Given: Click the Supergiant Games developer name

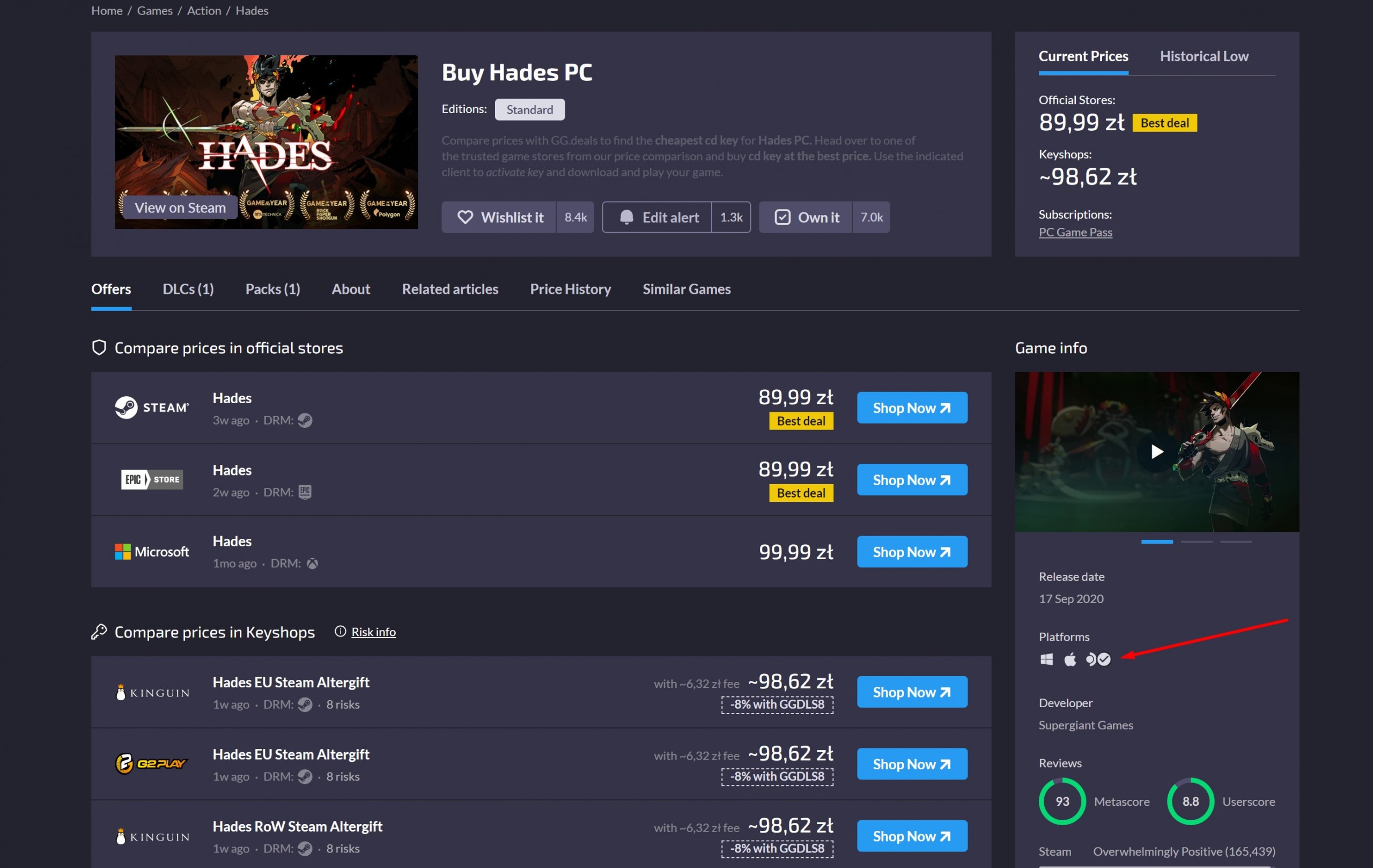Looking at the screenshot, I should click(1086, 725).
